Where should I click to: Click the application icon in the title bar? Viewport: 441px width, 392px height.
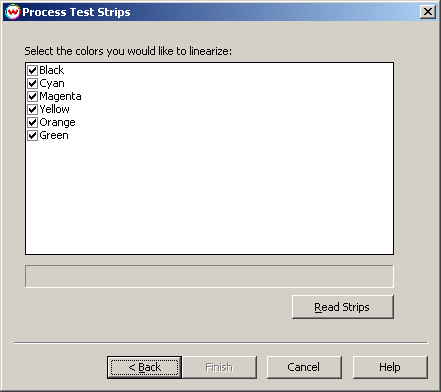click(12, 12)
